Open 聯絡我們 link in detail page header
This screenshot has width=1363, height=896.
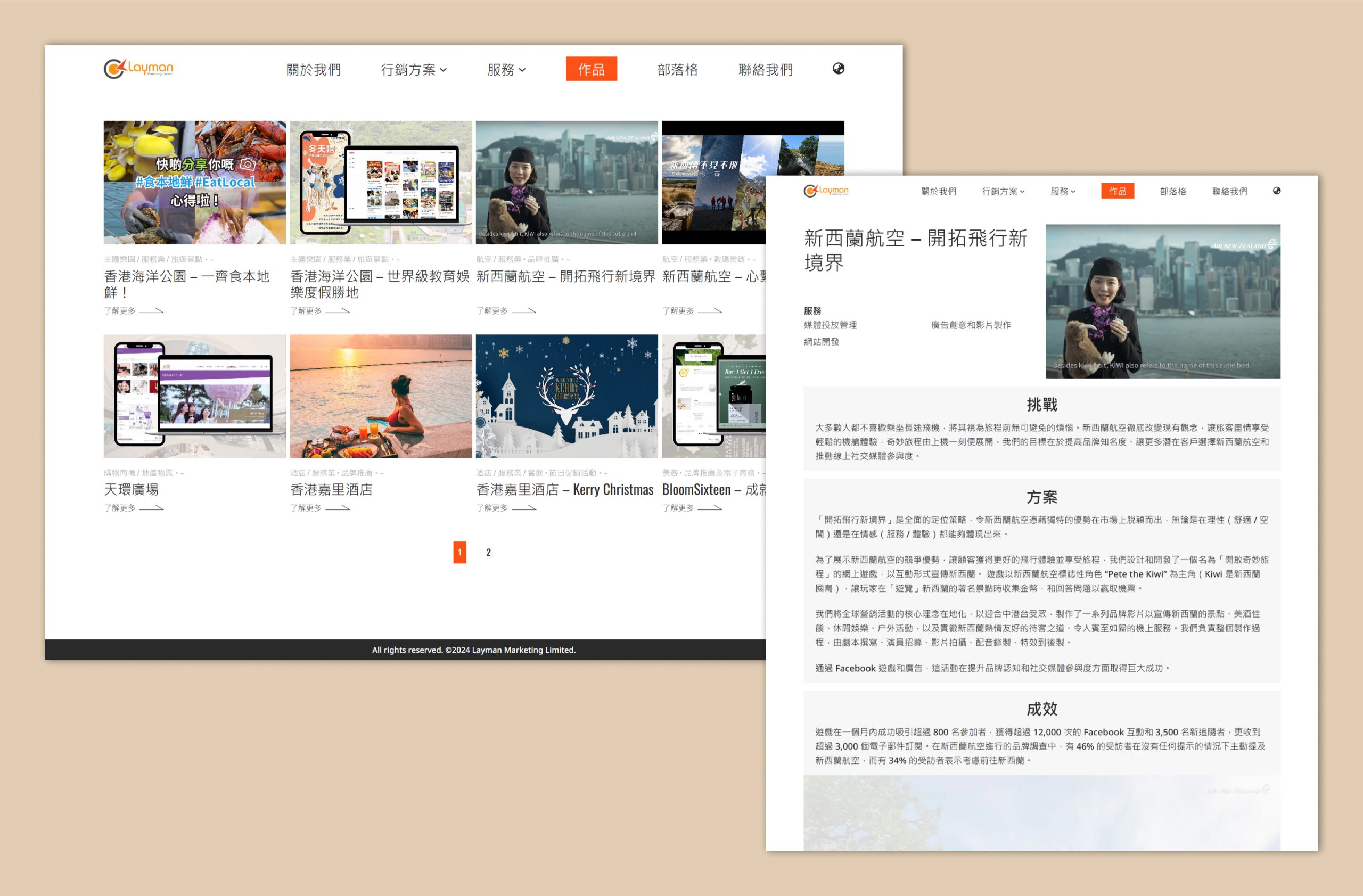point(1229,191)
